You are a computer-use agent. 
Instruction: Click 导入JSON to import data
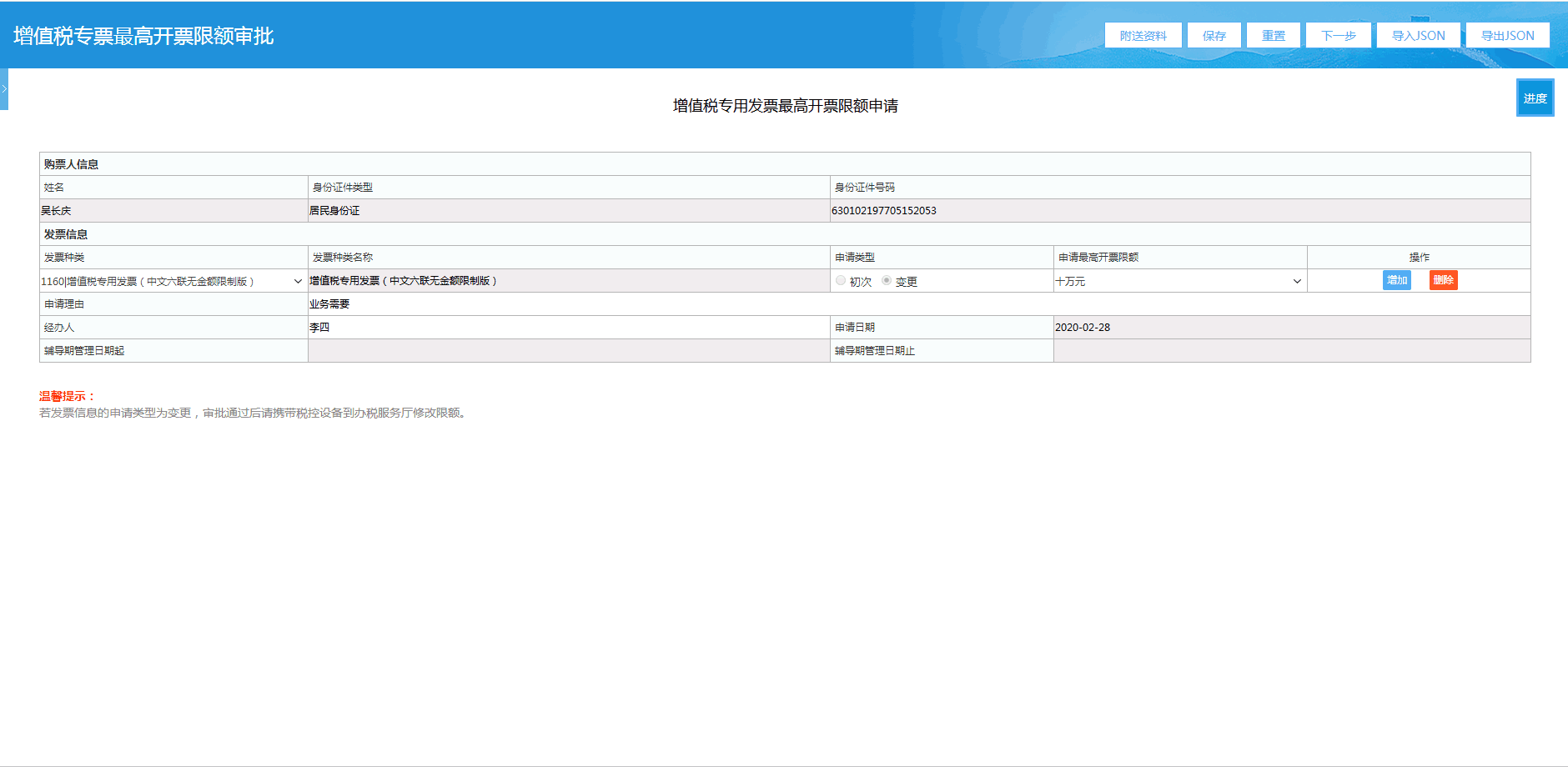tap(1418, 36)
